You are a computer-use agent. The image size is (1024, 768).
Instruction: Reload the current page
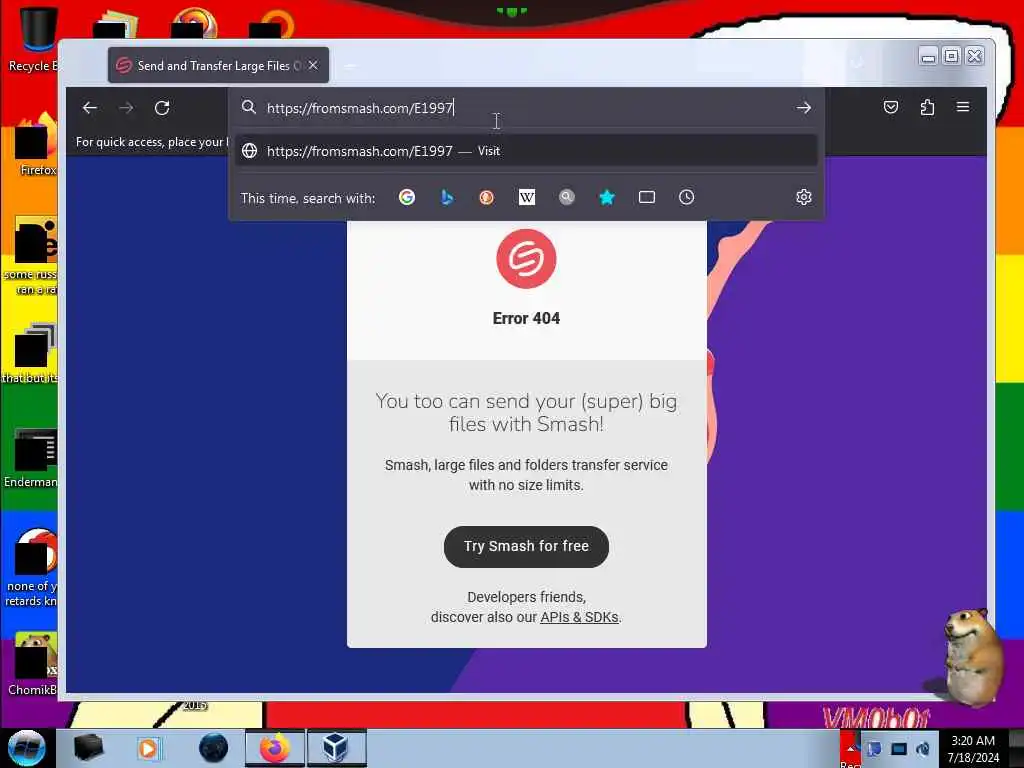point(162,108)
